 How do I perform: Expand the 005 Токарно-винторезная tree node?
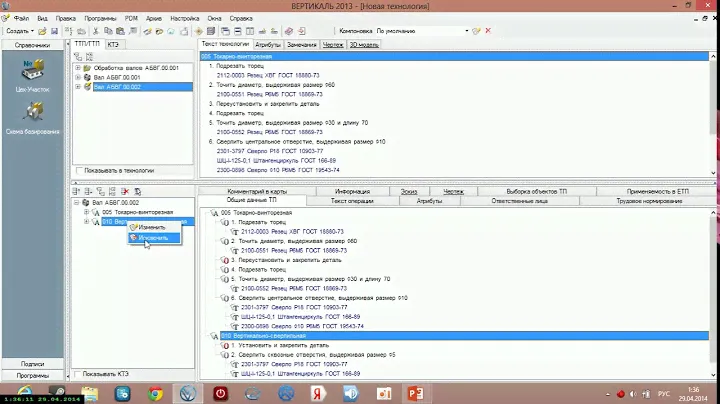87,213
